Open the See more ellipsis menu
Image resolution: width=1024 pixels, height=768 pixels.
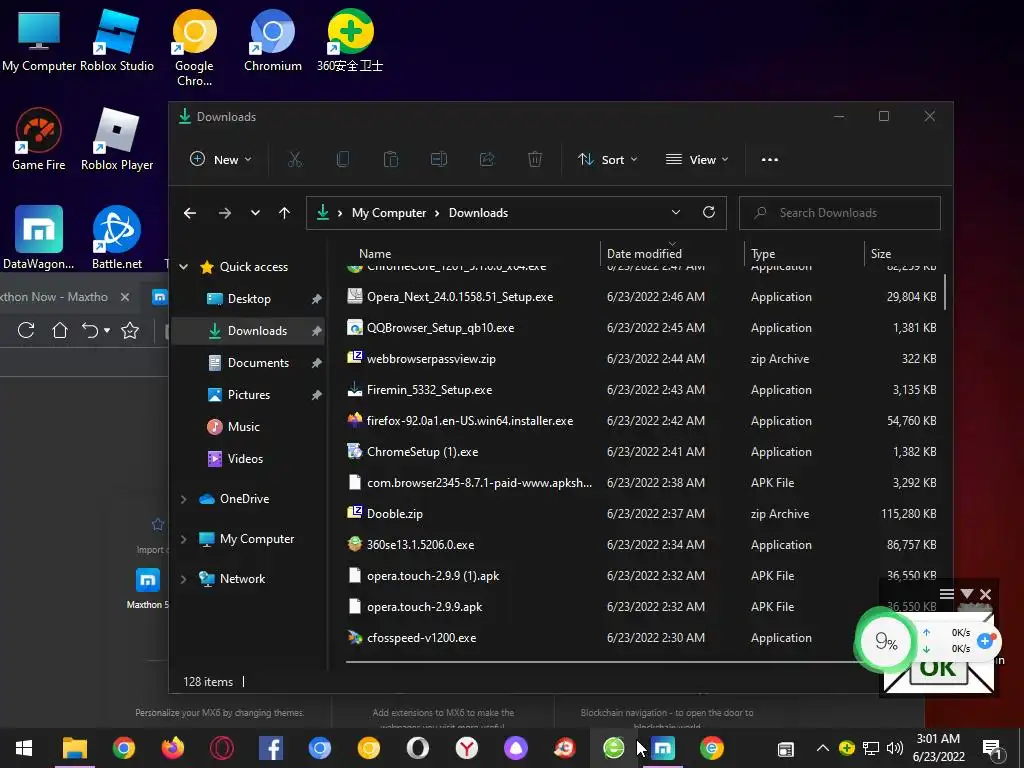tap(770, 159)
